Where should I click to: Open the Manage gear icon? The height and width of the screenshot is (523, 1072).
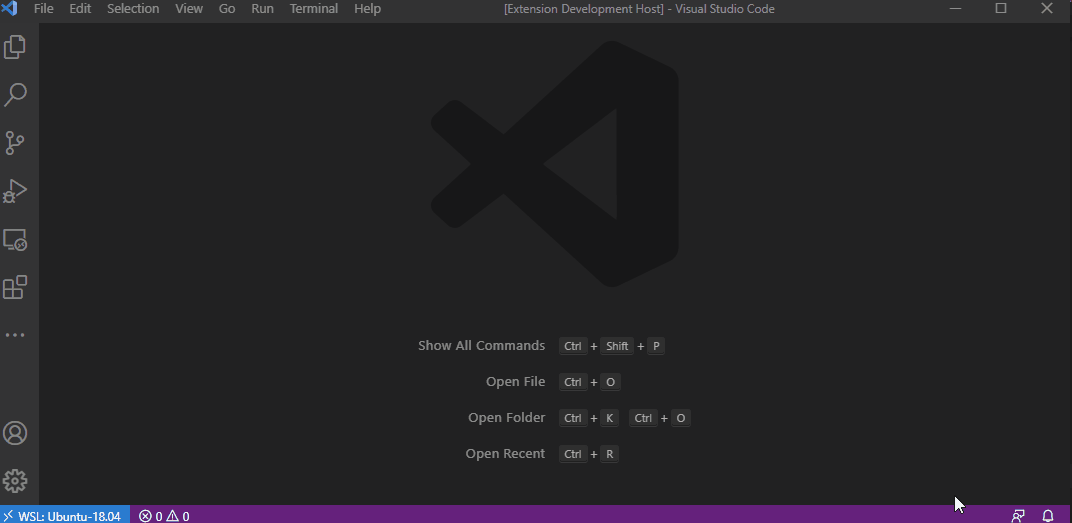15,481
